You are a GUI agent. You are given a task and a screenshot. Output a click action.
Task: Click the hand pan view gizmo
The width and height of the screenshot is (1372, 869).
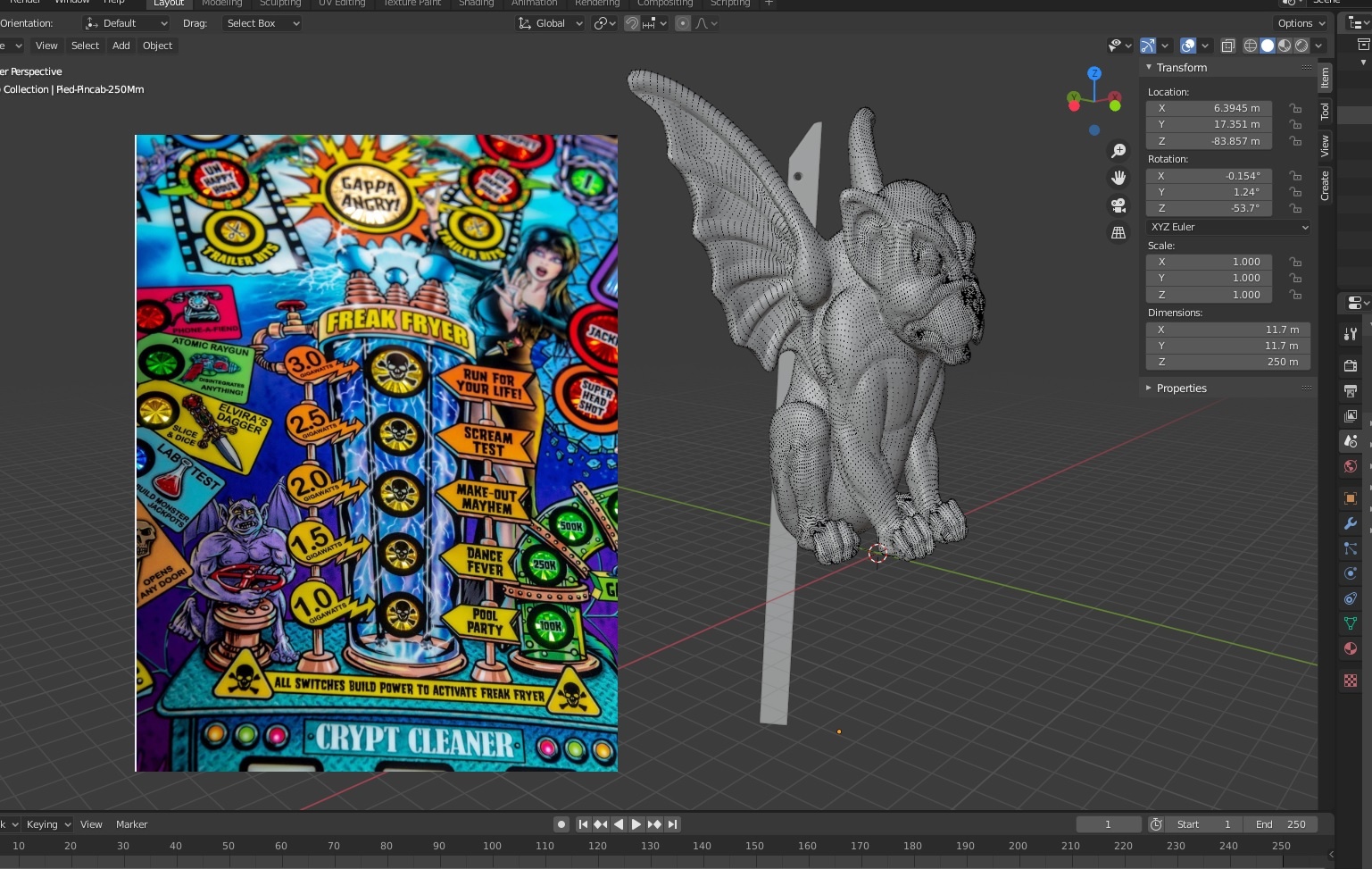point(1118,178)
